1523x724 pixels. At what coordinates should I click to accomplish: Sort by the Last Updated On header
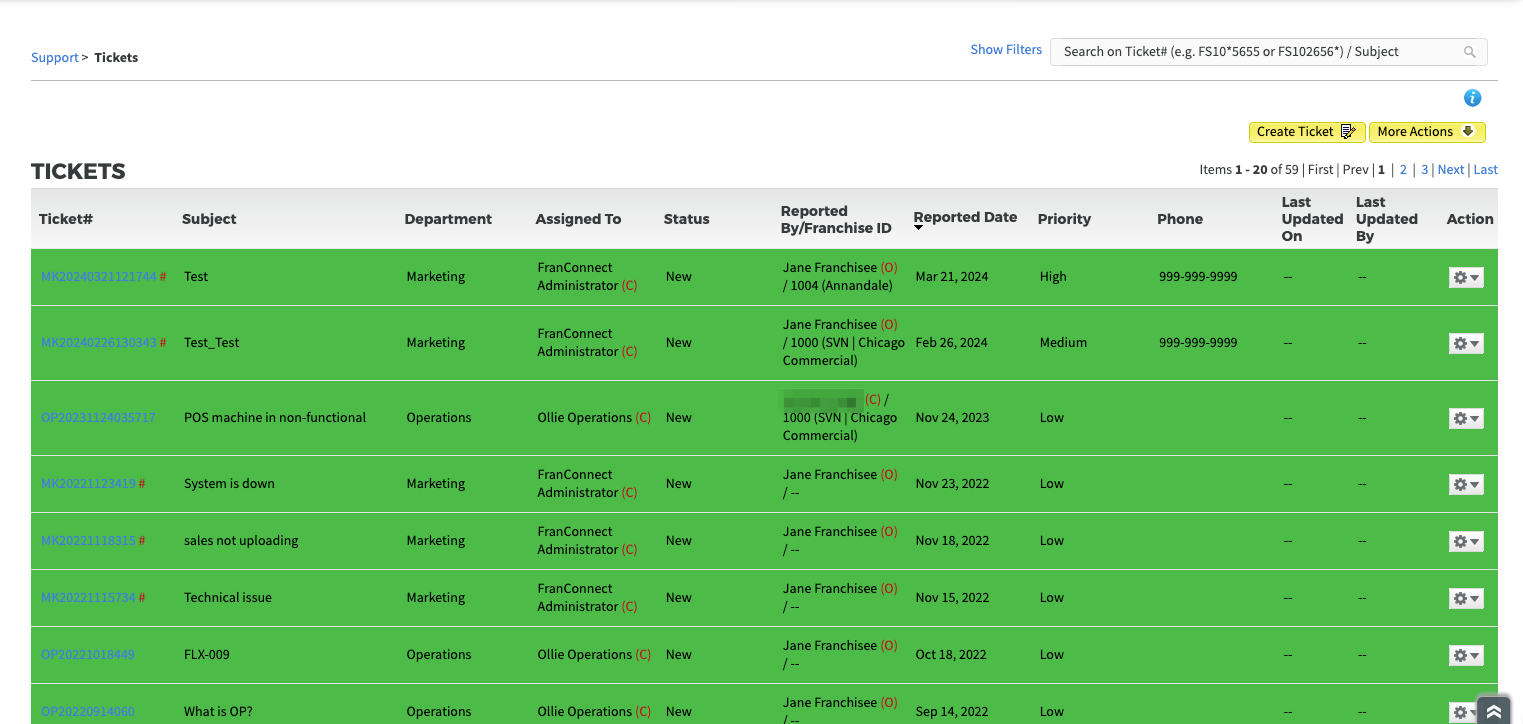pos(1312,219)
